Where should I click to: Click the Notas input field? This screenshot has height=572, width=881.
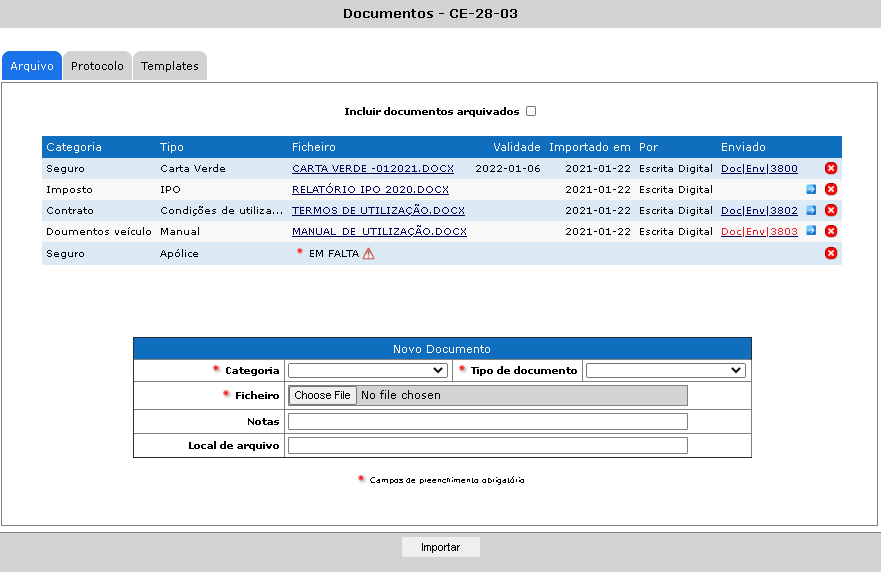click(487, 421)
